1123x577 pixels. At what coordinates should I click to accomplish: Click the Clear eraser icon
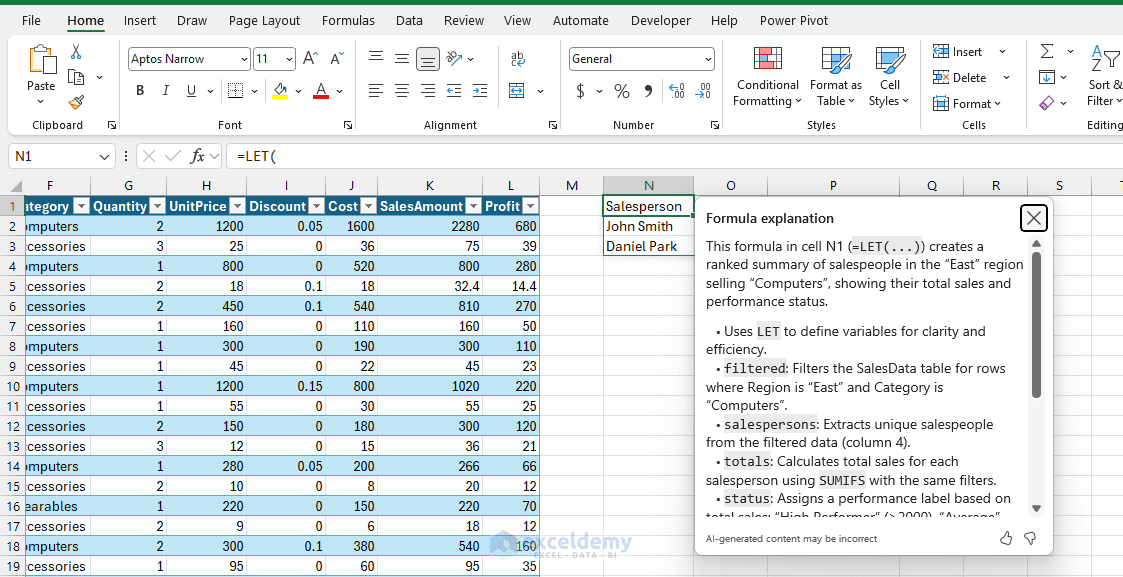pos(1047,104)
